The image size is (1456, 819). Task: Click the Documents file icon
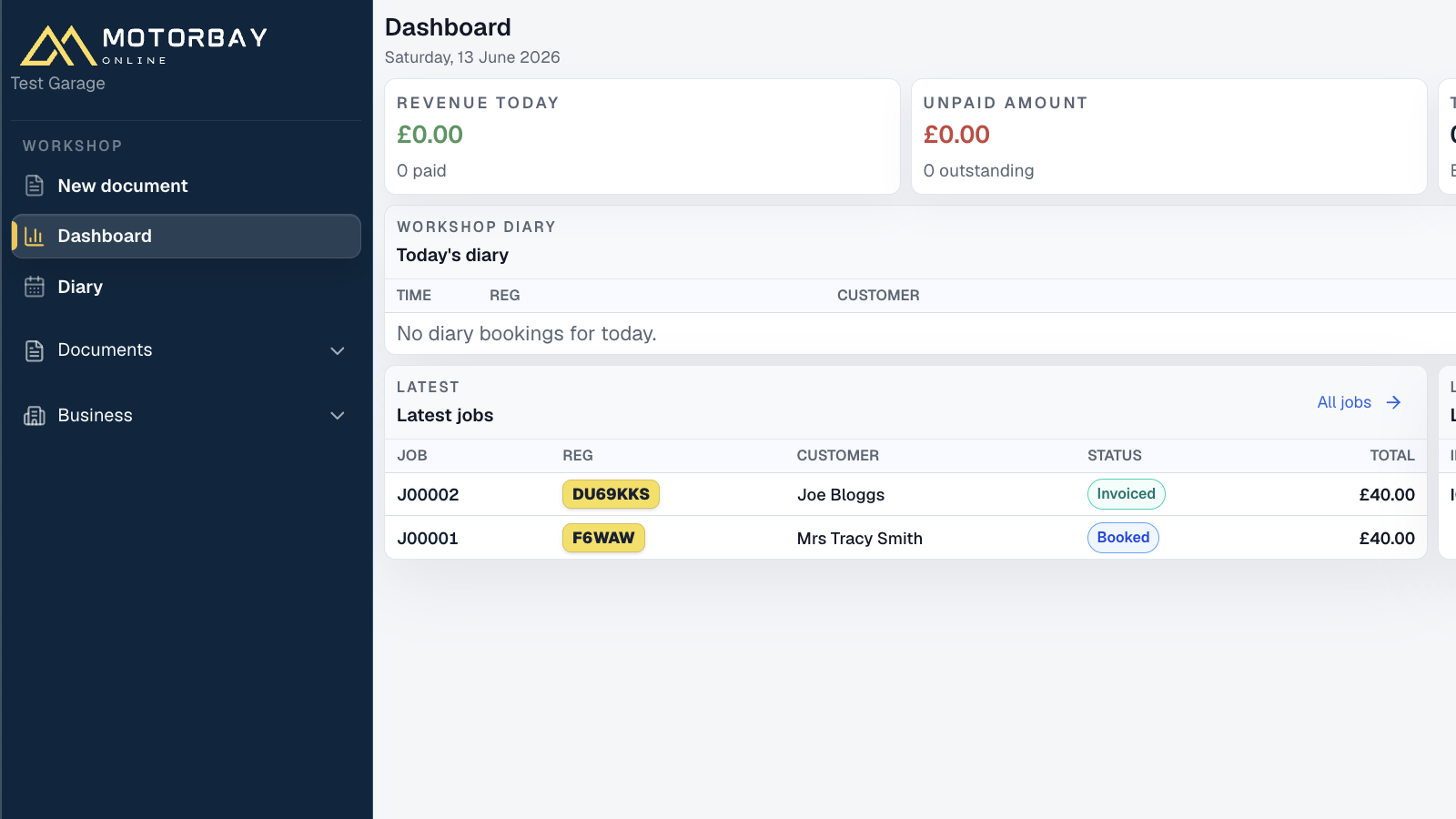(x=35, y=350)
